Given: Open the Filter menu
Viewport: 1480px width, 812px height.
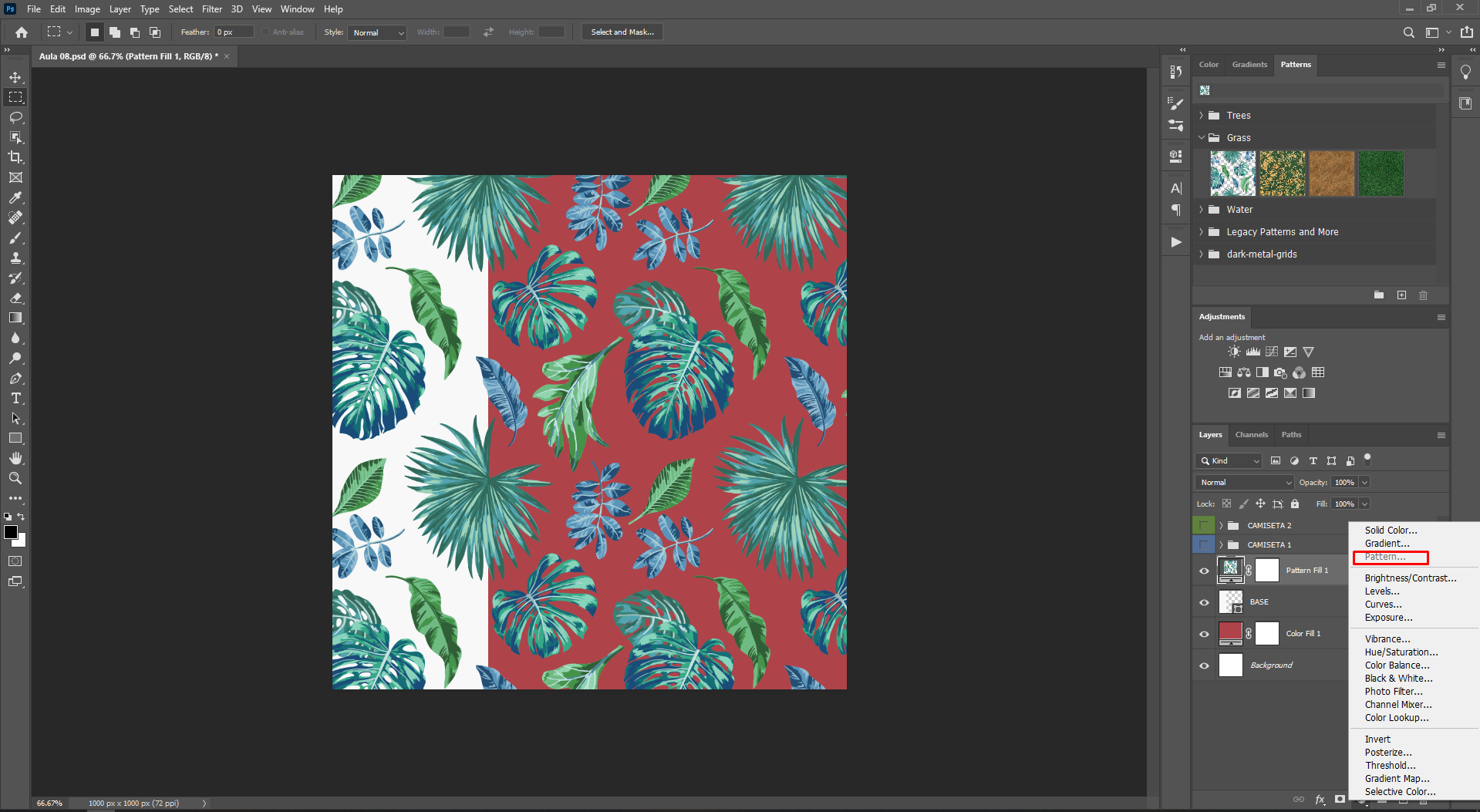Looking at the screenshot, I should click(x=211, y=8).
